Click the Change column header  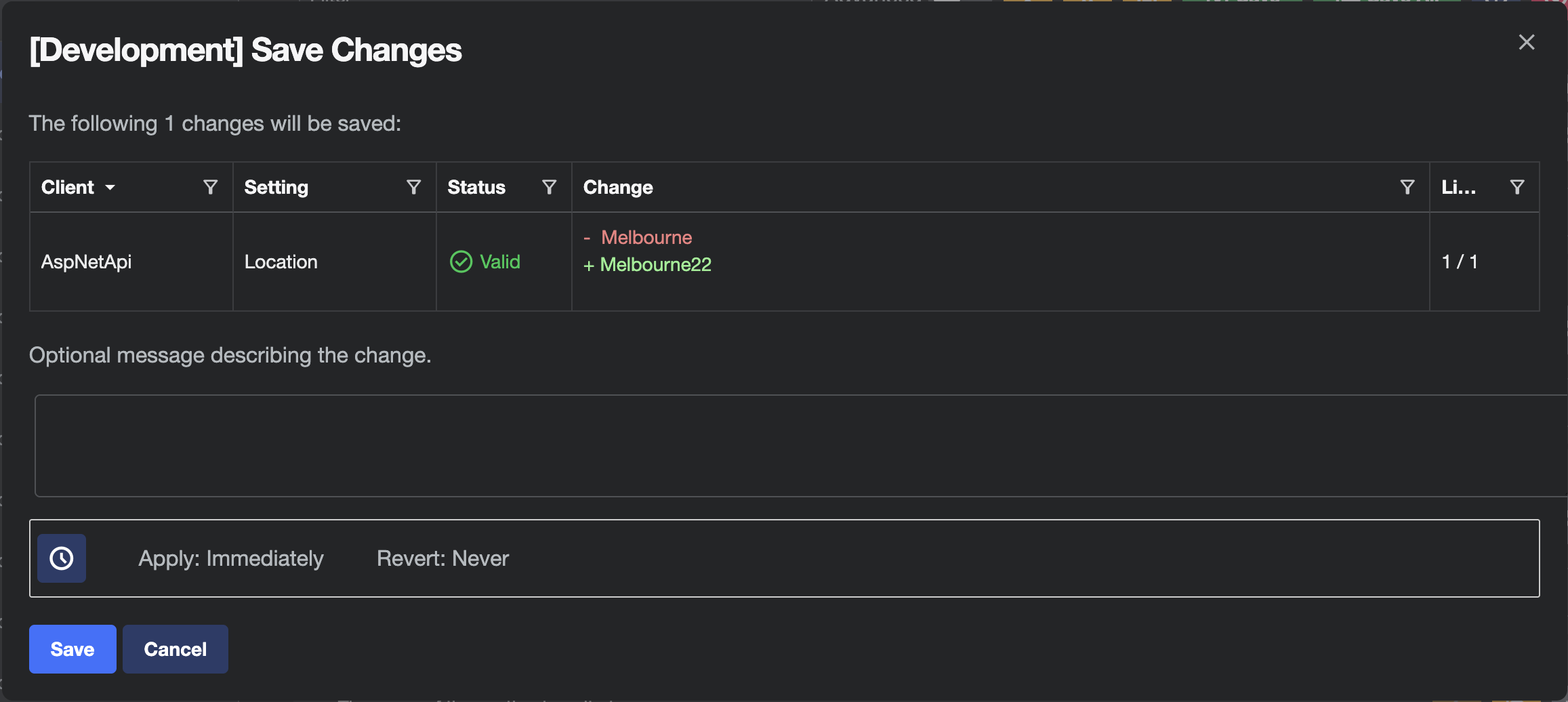pos(618,187)
